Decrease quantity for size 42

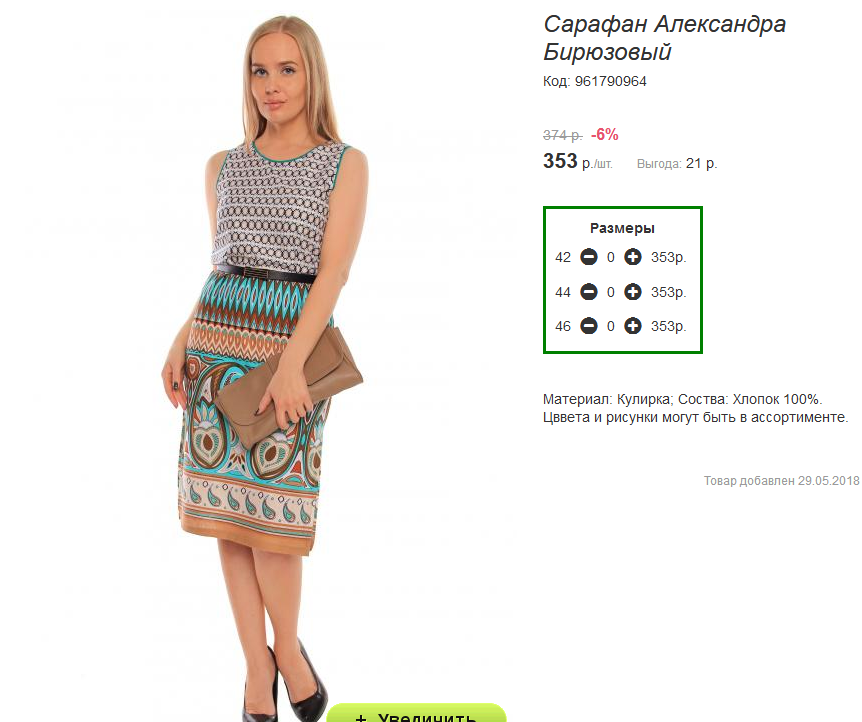(589, 257)
